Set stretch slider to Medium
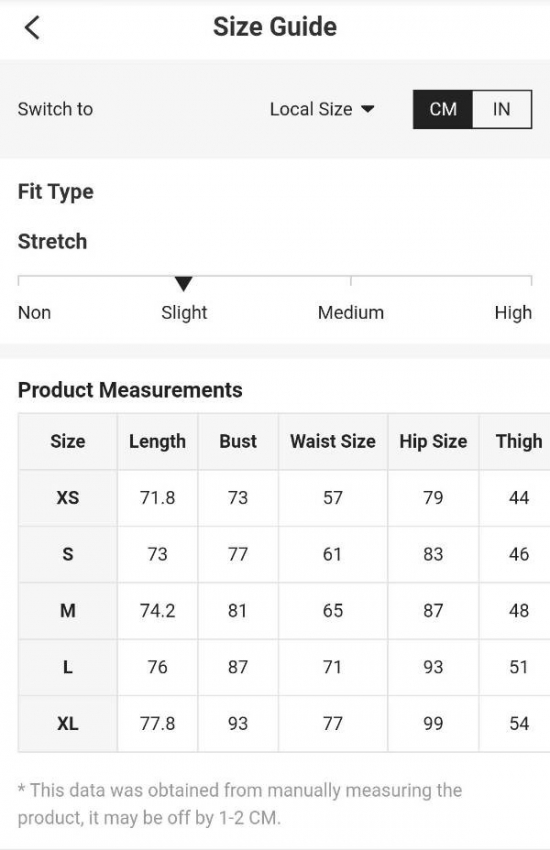 click(351, 312)
